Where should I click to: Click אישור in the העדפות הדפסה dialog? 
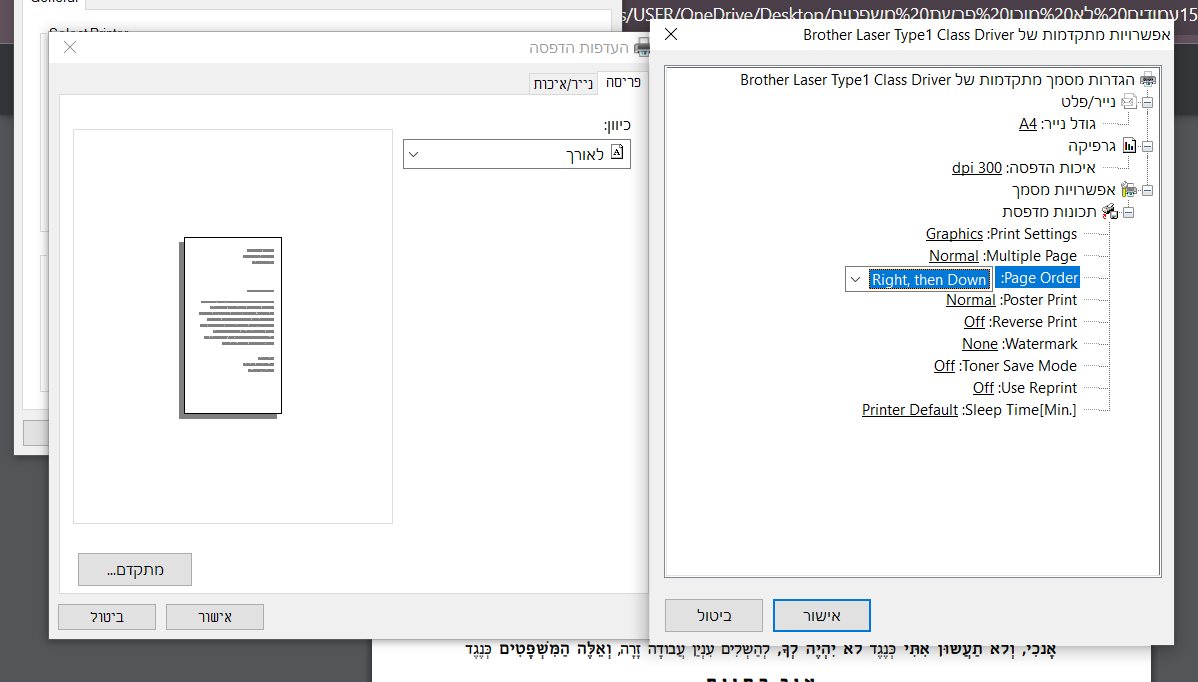pyautogui.click(x=215, y=617)
